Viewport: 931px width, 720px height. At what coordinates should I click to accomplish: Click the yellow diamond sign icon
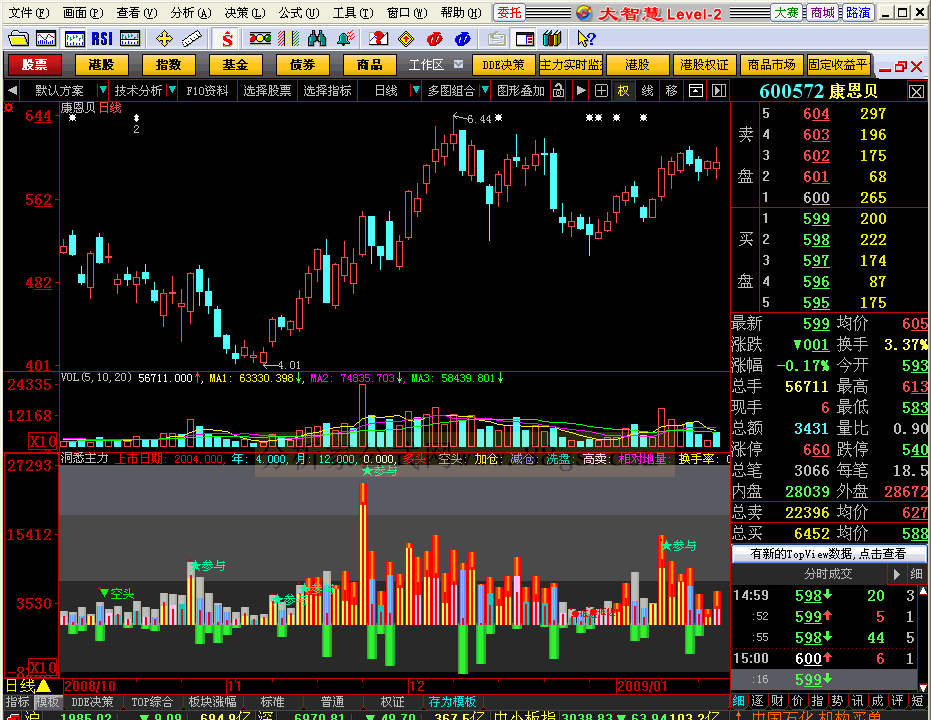tap(406, 39)
